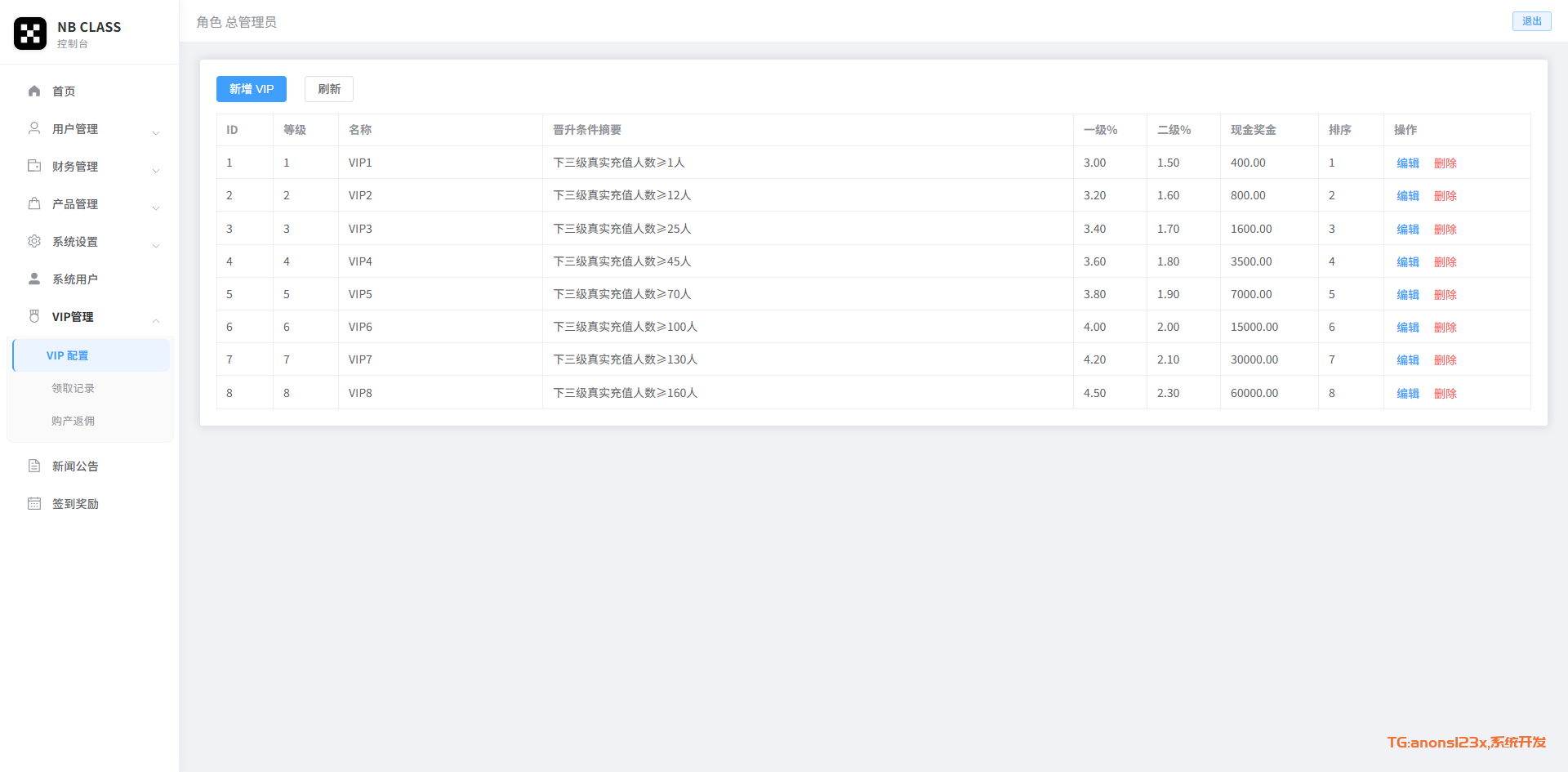Viewport: 1568px width, 772px height.
Task: Open the 购产返佣 submenu item
Action: coord(73,421)
